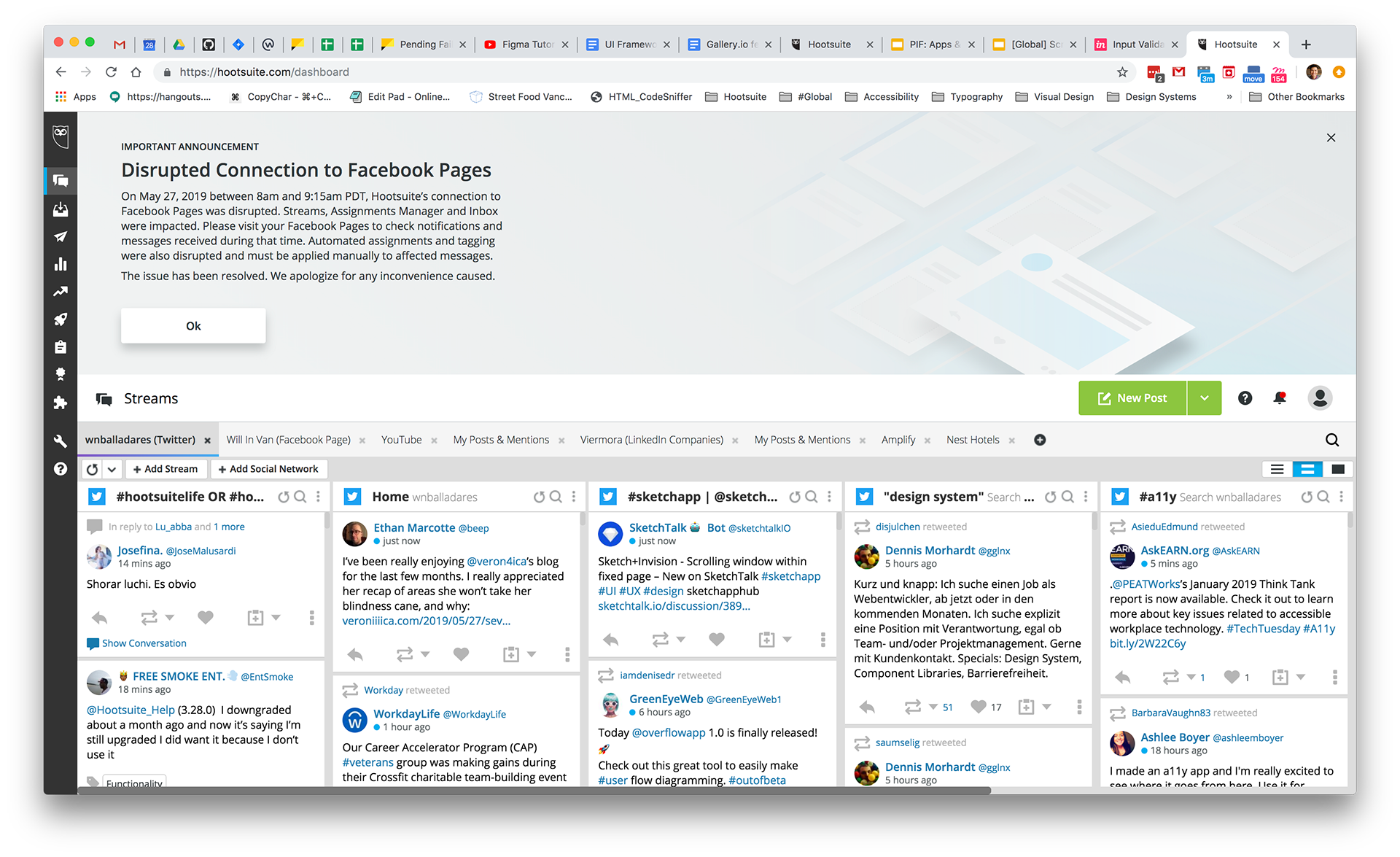This screenshot has height=857, width=1400.
Task: Open App Directory puzzle piece icon
Action: (x=61, y=403)
